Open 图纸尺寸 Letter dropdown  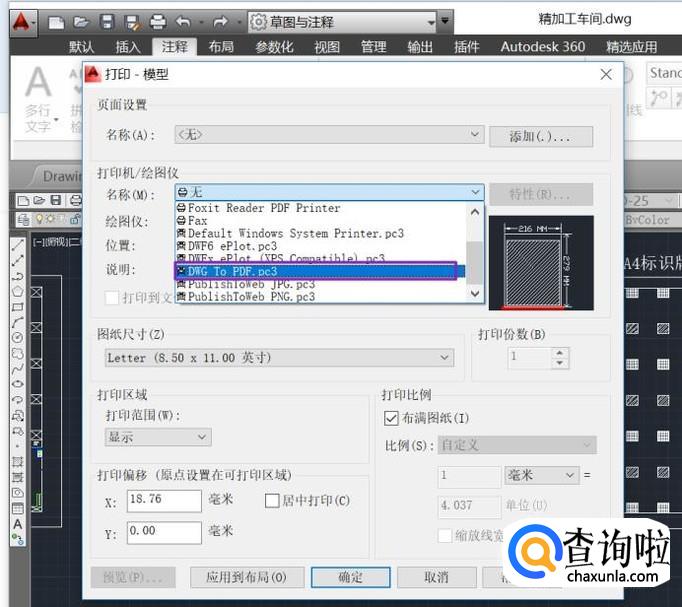point(280,358)
